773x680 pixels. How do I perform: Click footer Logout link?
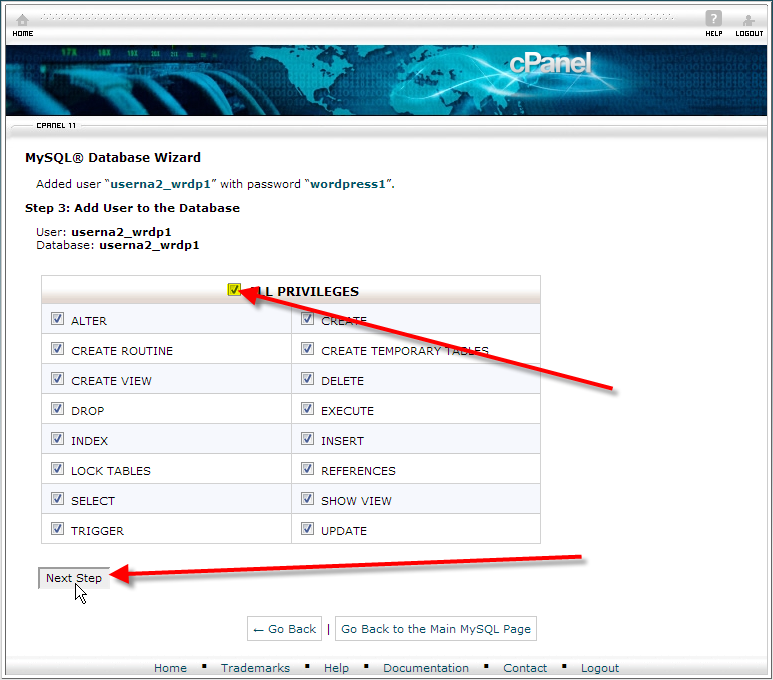click(x=599, y=668)
